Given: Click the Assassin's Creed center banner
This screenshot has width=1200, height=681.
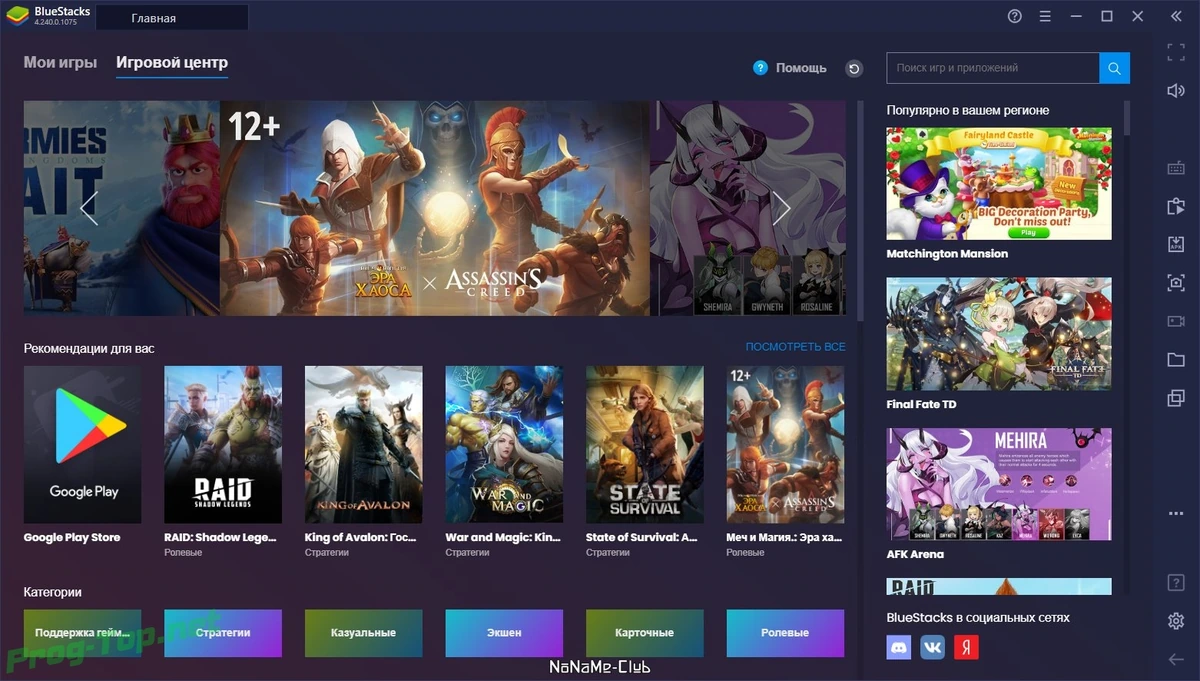Looking at the screenshot, I should tap(434, 208).
